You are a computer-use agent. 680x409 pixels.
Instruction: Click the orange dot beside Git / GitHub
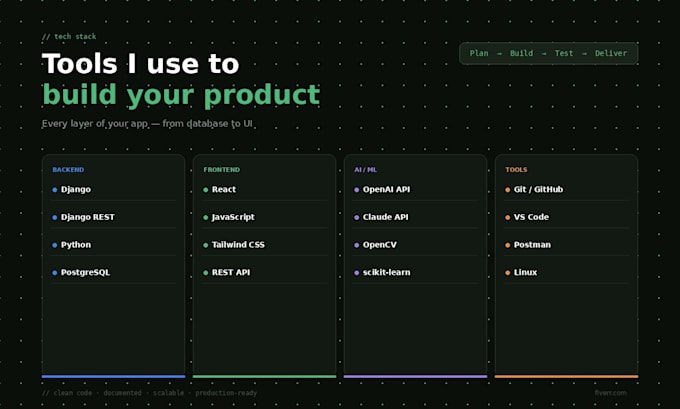coord(507,190)
